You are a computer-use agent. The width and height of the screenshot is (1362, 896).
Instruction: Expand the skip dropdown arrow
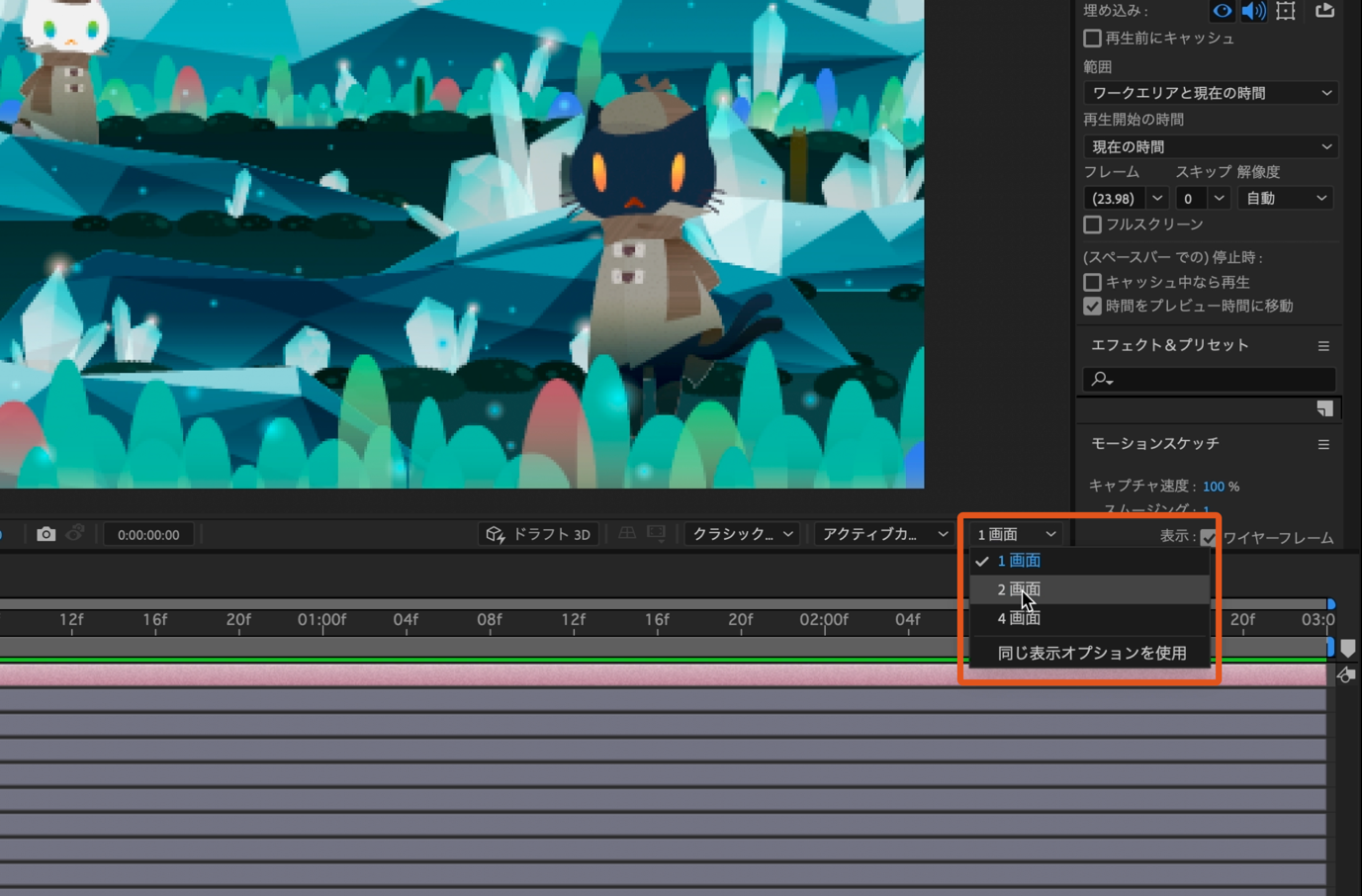1220,199
